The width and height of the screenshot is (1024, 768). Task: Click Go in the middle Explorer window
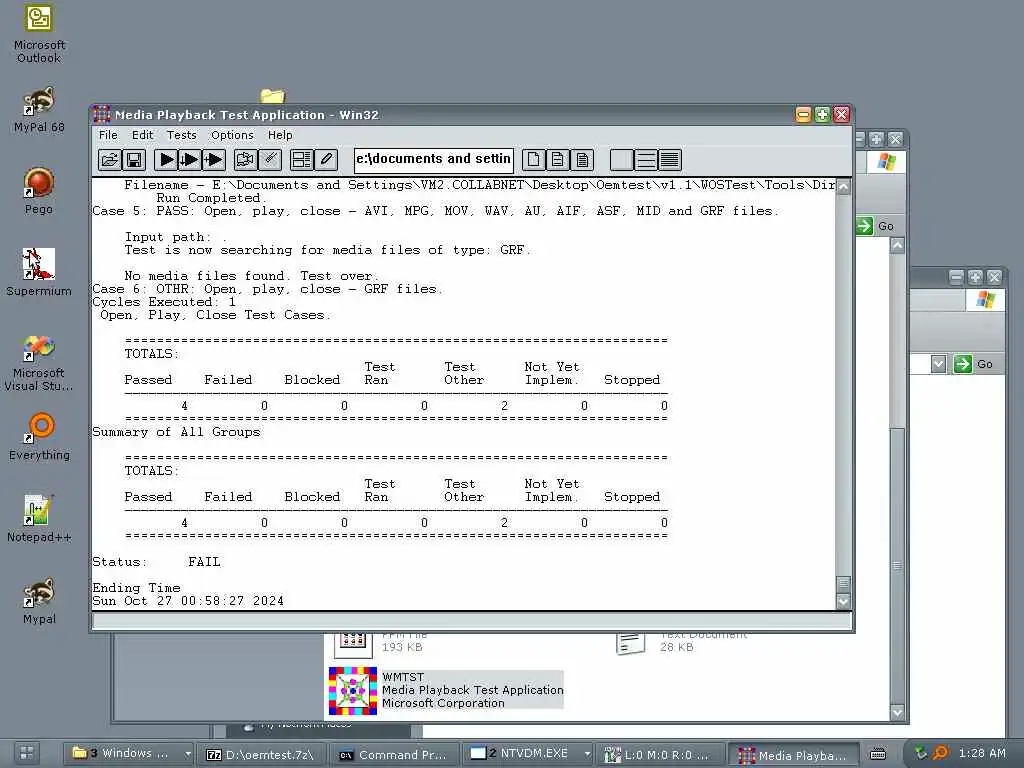click(876, 226)
